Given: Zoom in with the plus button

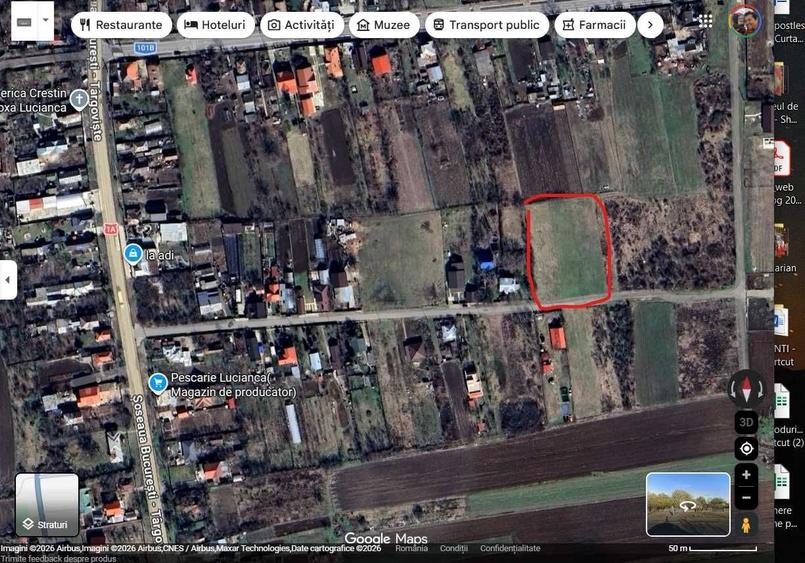Looking at the screenshot, I should (x=746, y=475).
